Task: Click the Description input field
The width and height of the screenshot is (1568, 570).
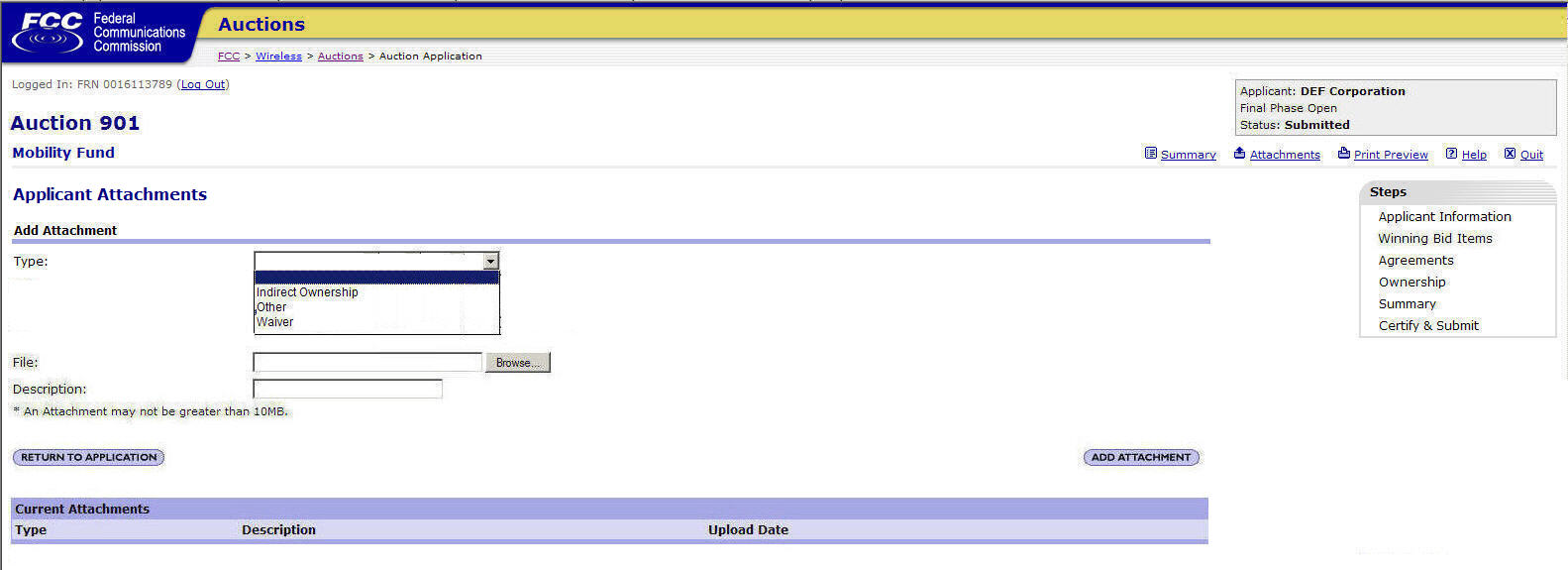Action: [x=348, y=390]
